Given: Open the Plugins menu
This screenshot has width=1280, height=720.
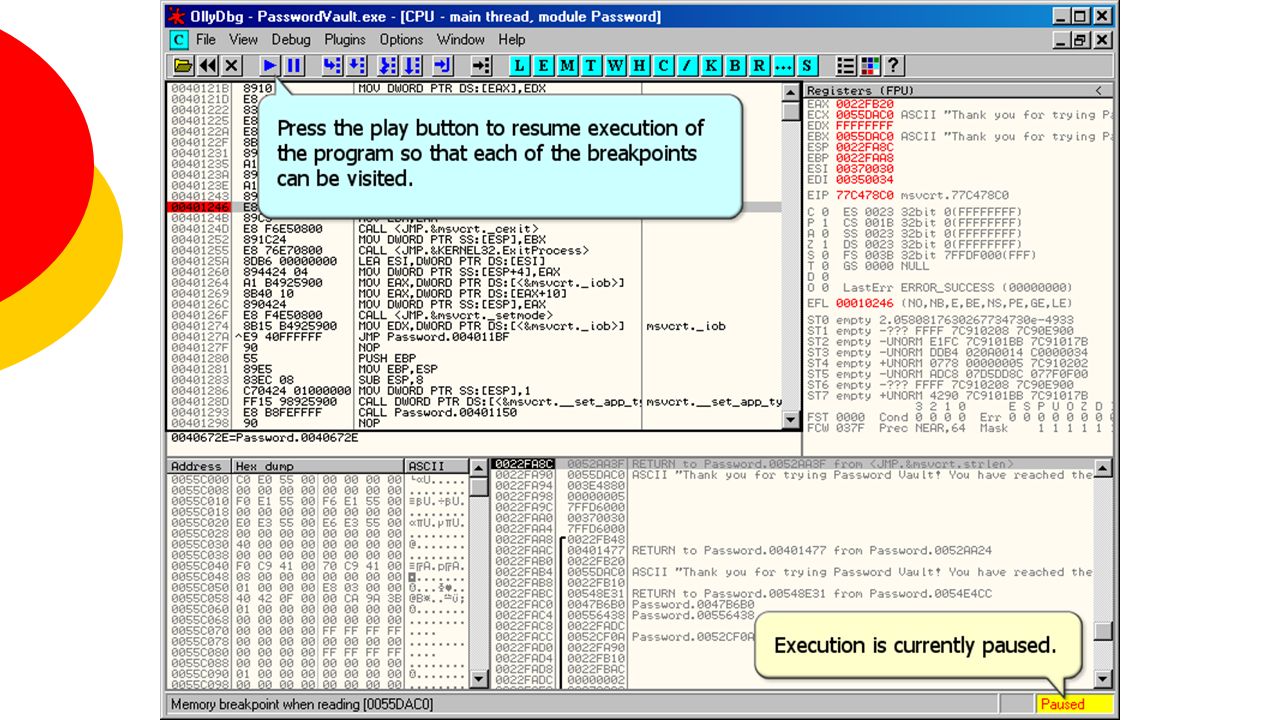Looking at the screenshot, I should 345,40.
